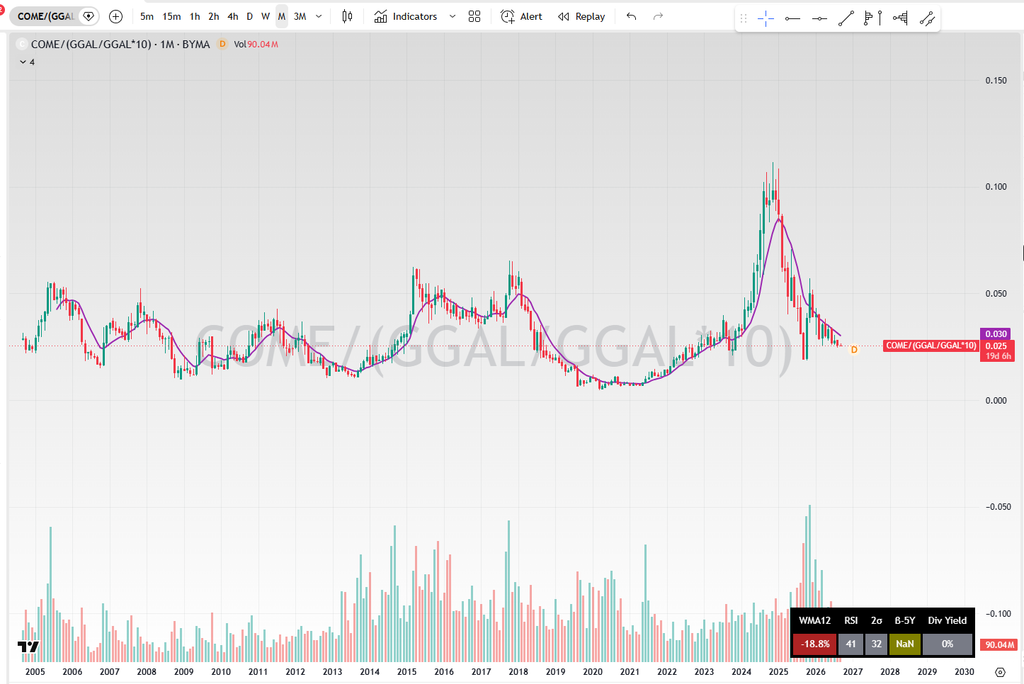The width and height of the screenshot is (1024, 684).
Task: Switch chart to the W weekly interval
Action: pyautogui.click(x=265, y=16)
